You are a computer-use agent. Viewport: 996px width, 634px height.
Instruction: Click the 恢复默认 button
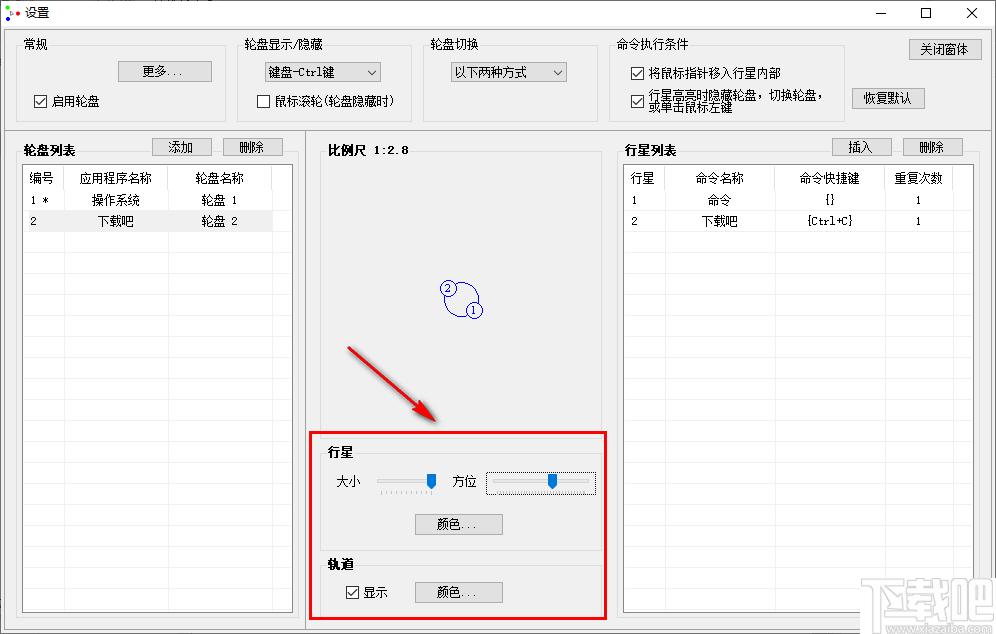[x=887, y=98]
